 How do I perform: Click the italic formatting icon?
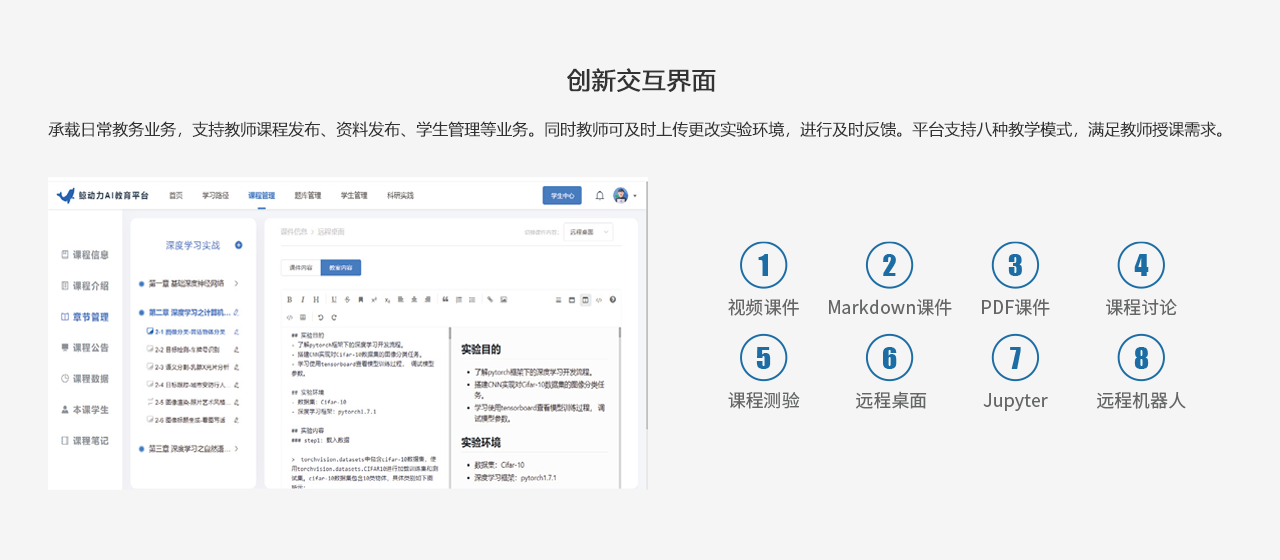tap(302, 299)
